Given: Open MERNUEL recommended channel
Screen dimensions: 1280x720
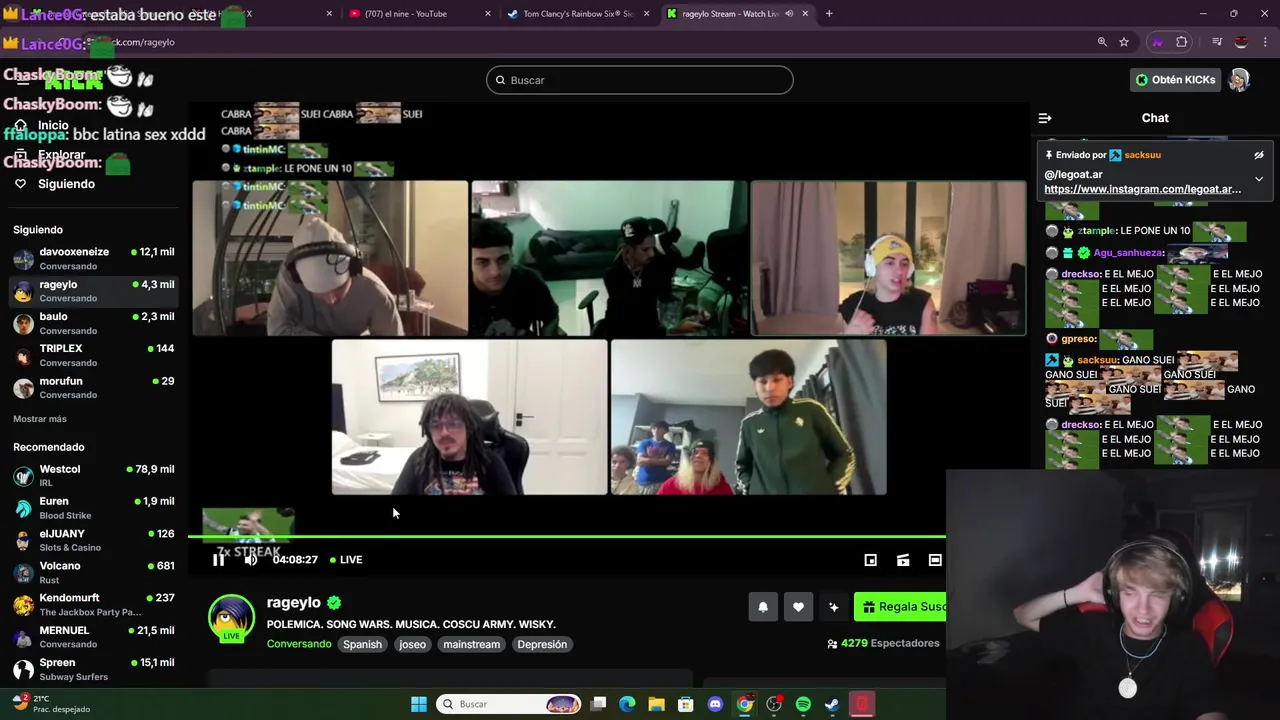Looking at the screenshot, I should pos(94,637).
